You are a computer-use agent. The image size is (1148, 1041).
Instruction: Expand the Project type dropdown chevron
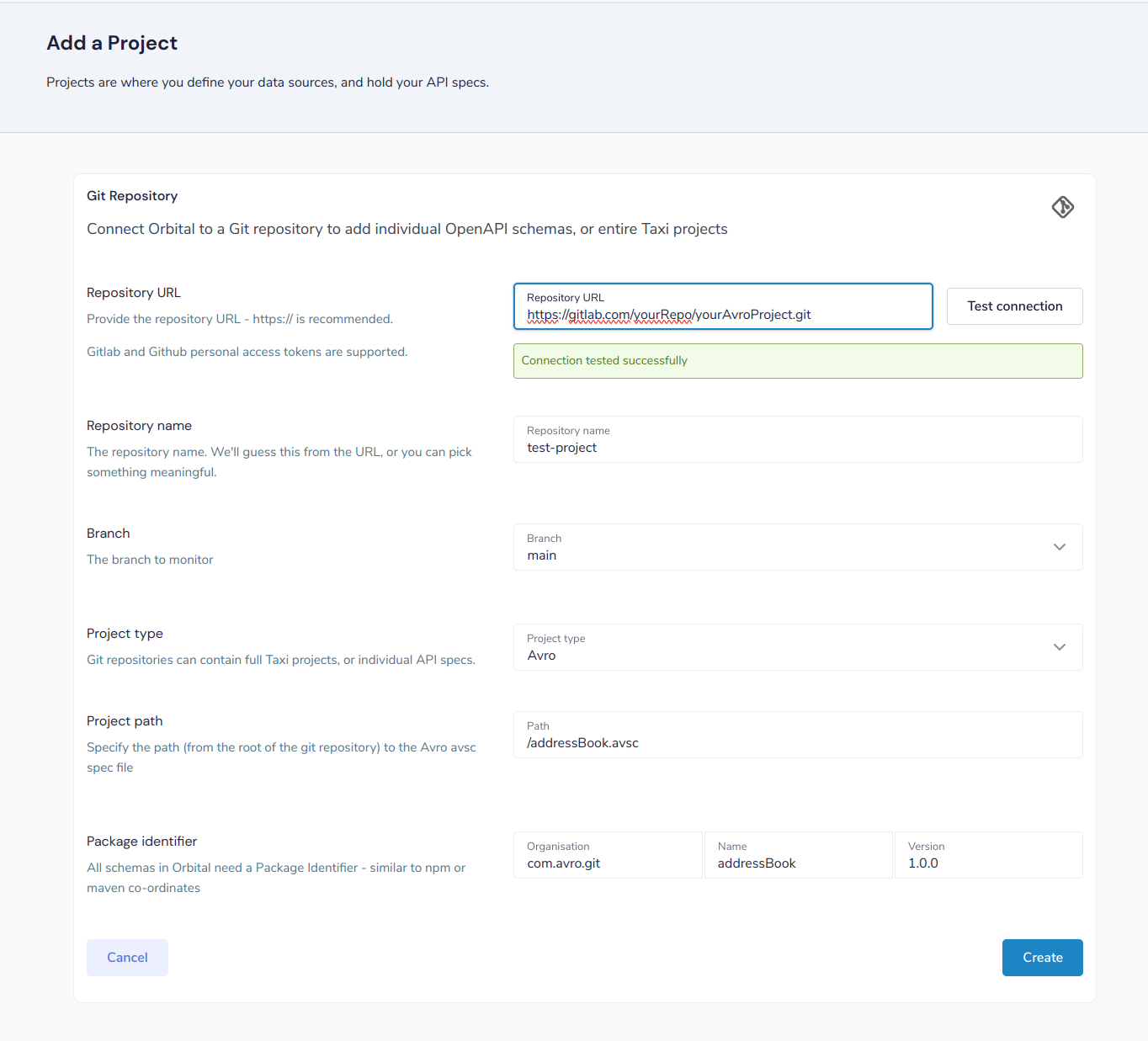[1060, 647]
